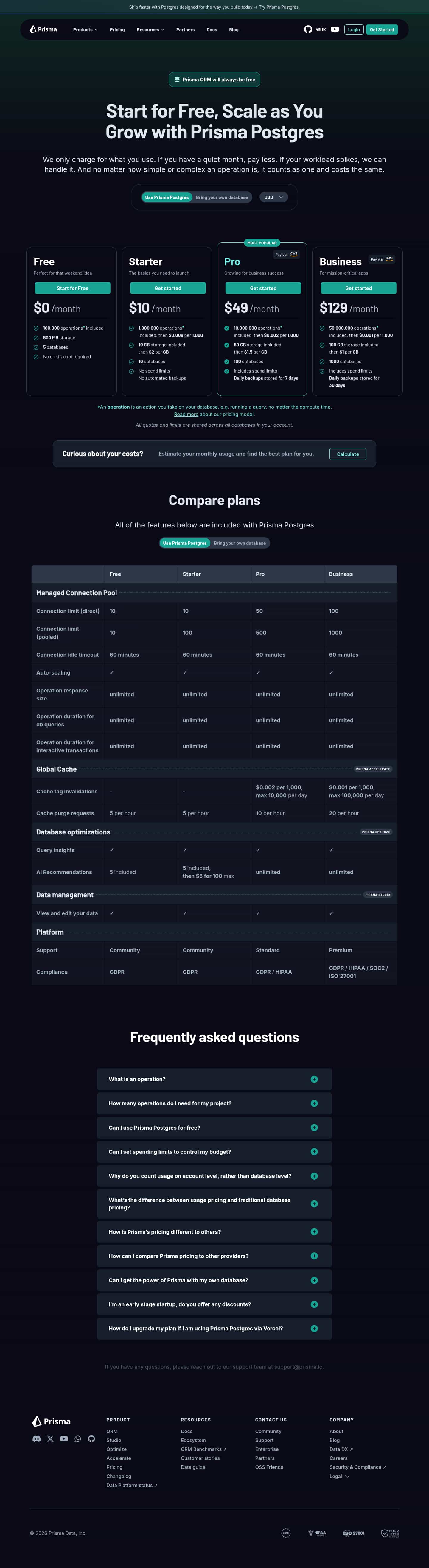Image resolution: width=429 pixels, height=1568 pixels.
Task: Click the Calculate button
Action: click(347, 454)
